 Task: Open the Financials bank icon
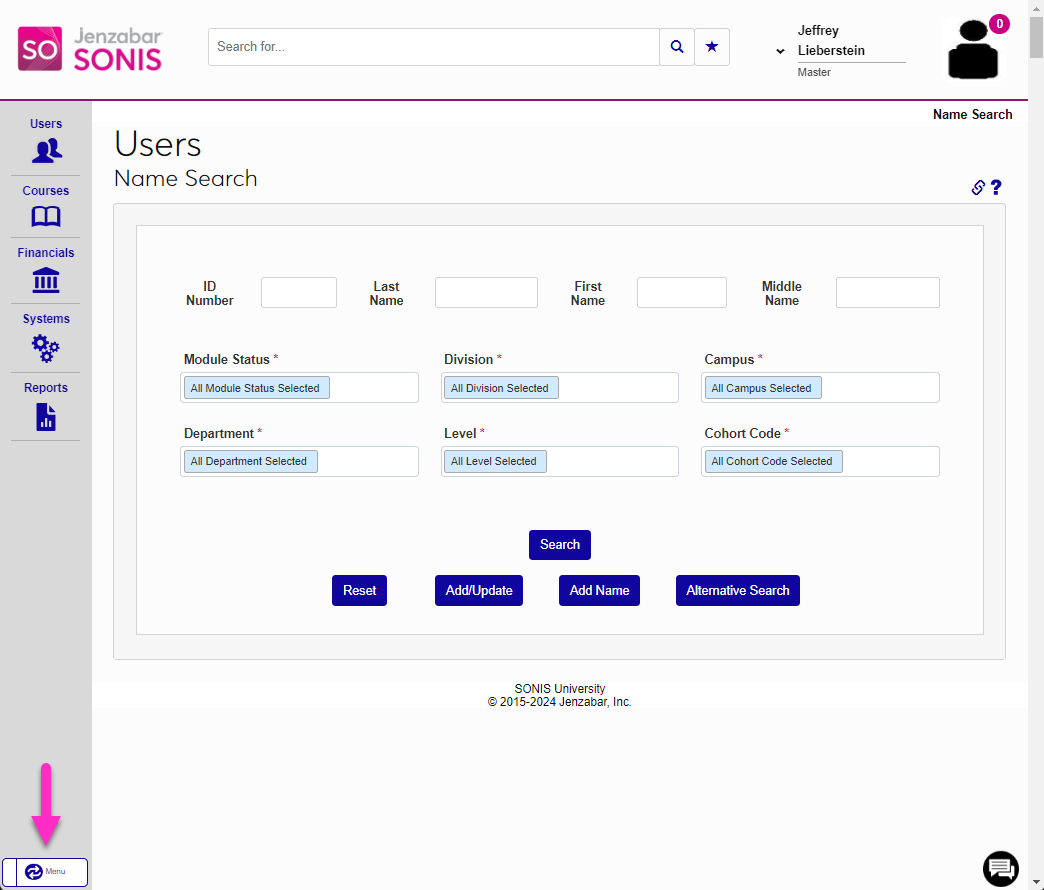tap(45, 281)
